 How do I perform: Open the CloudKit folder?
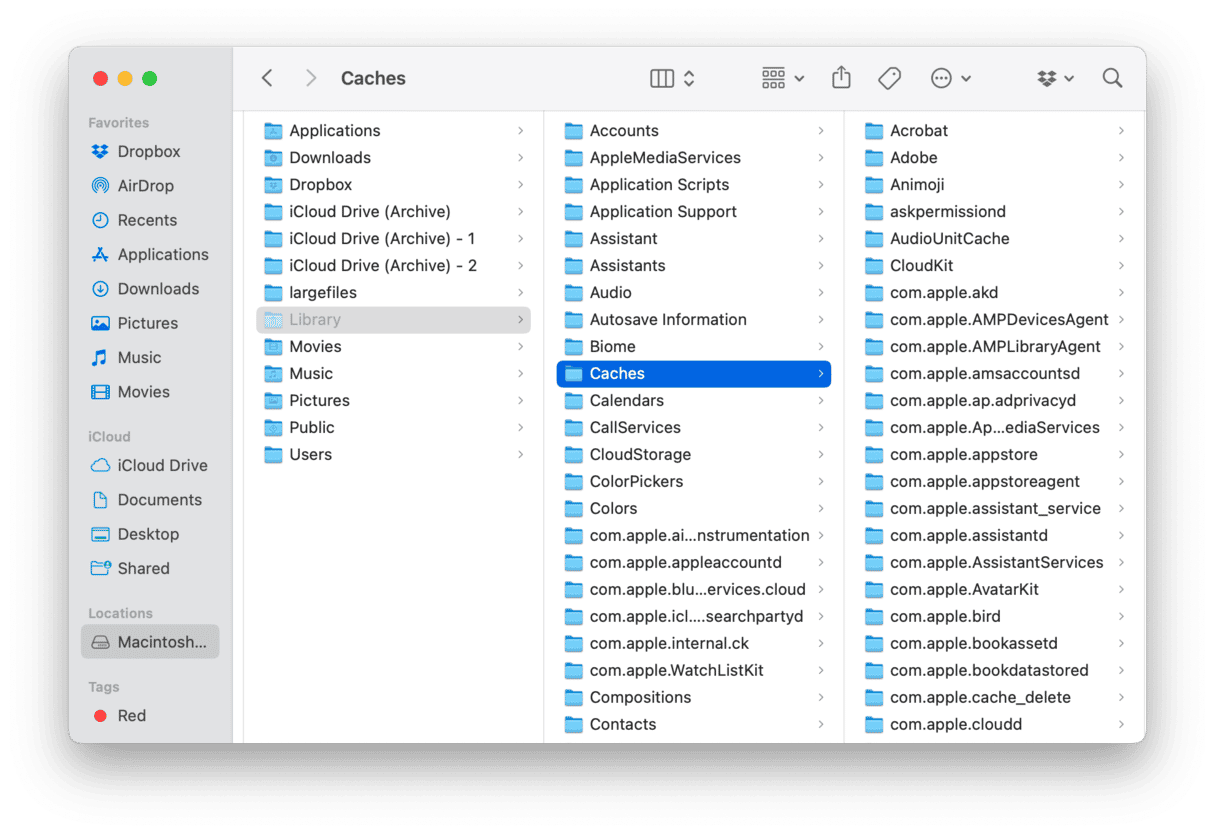tap(994, 266)
